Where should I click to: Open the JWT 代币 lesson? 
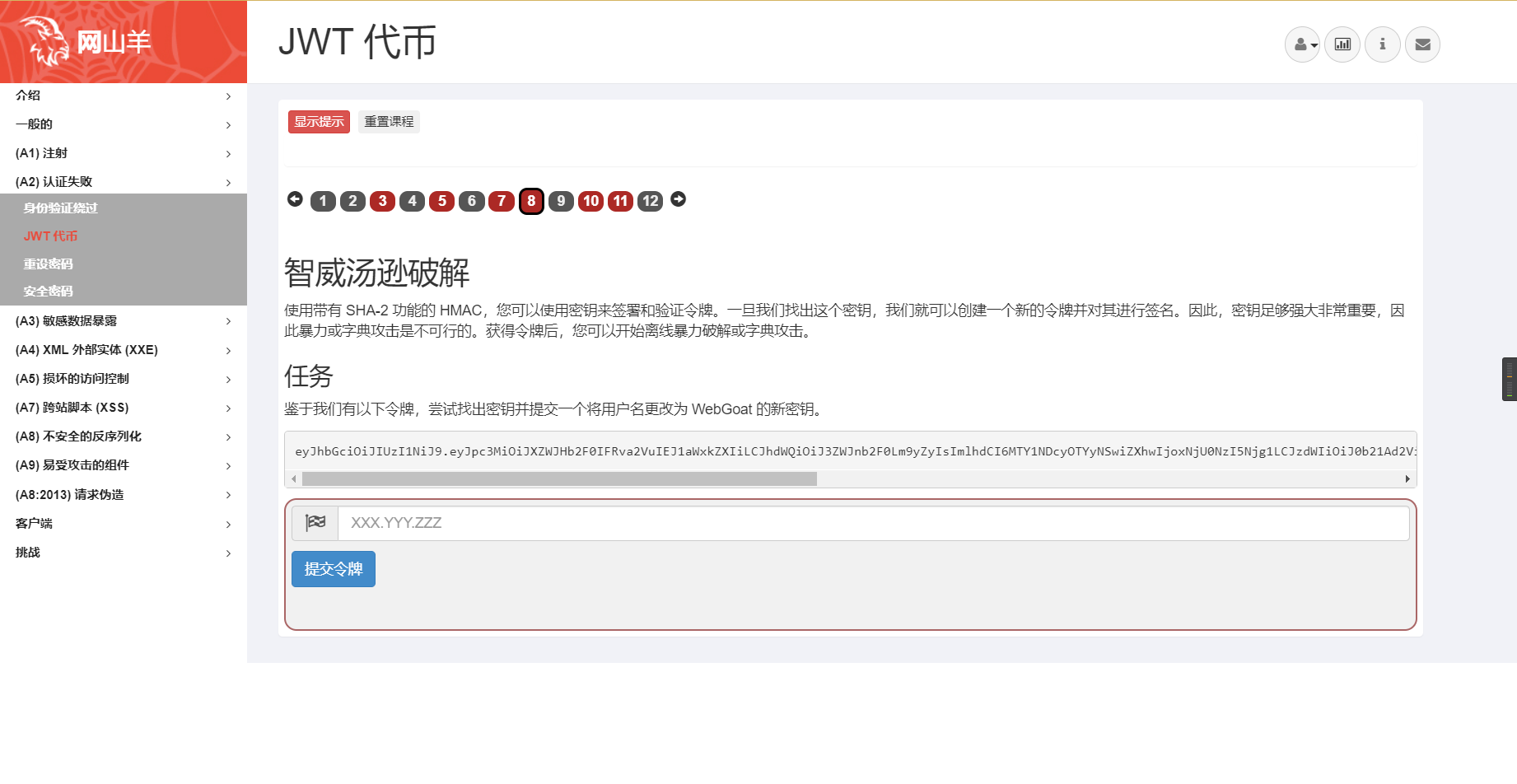[50, 236]
